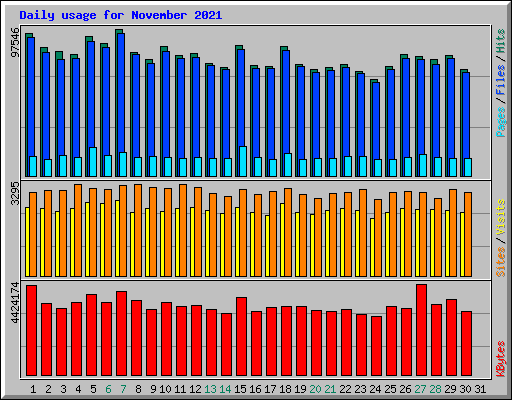Click day 26 on the axis
This screenshot has height=400, width=512.
pos(405,389)
